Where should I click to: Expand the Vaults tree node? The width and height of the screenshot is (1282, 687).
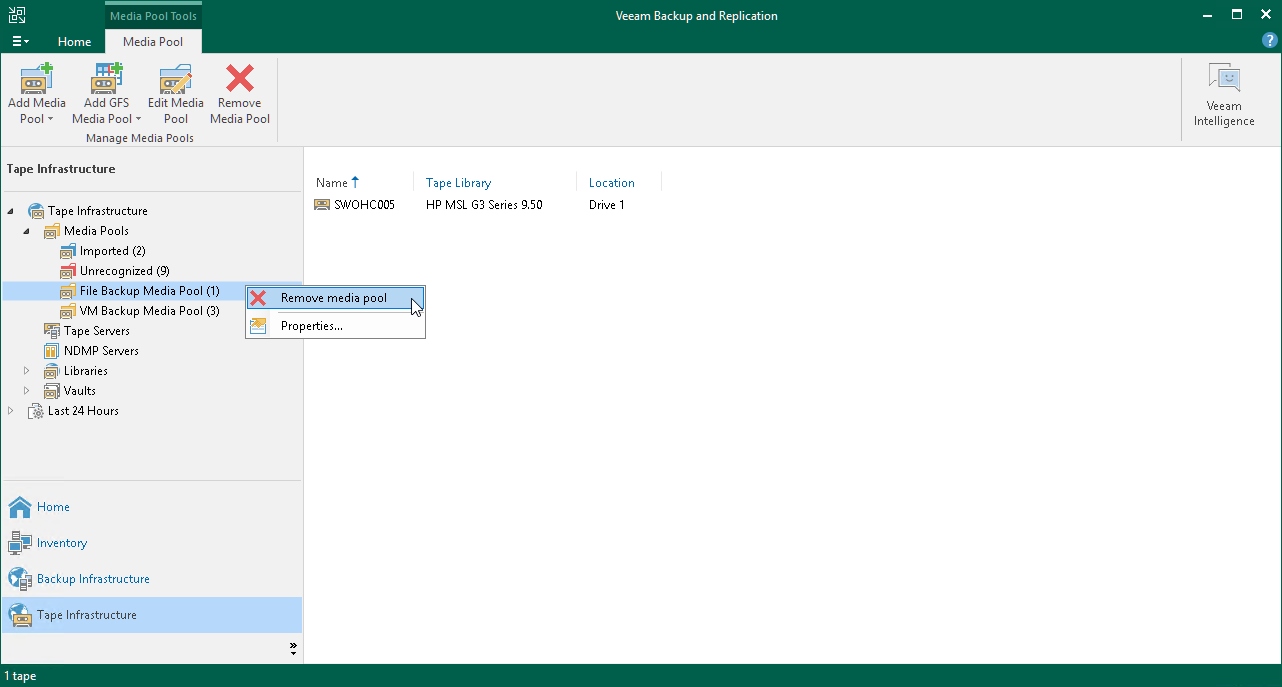tap(27, 391)
